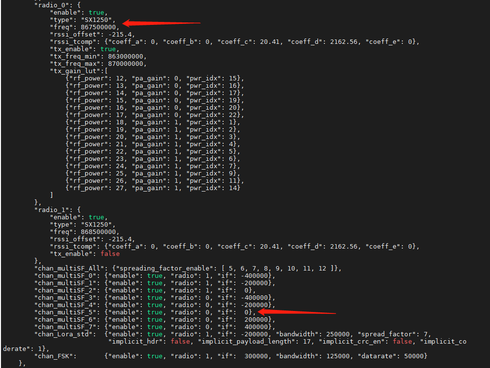
Task: Click the "radio_0" key line
Action: pos(57,5)
